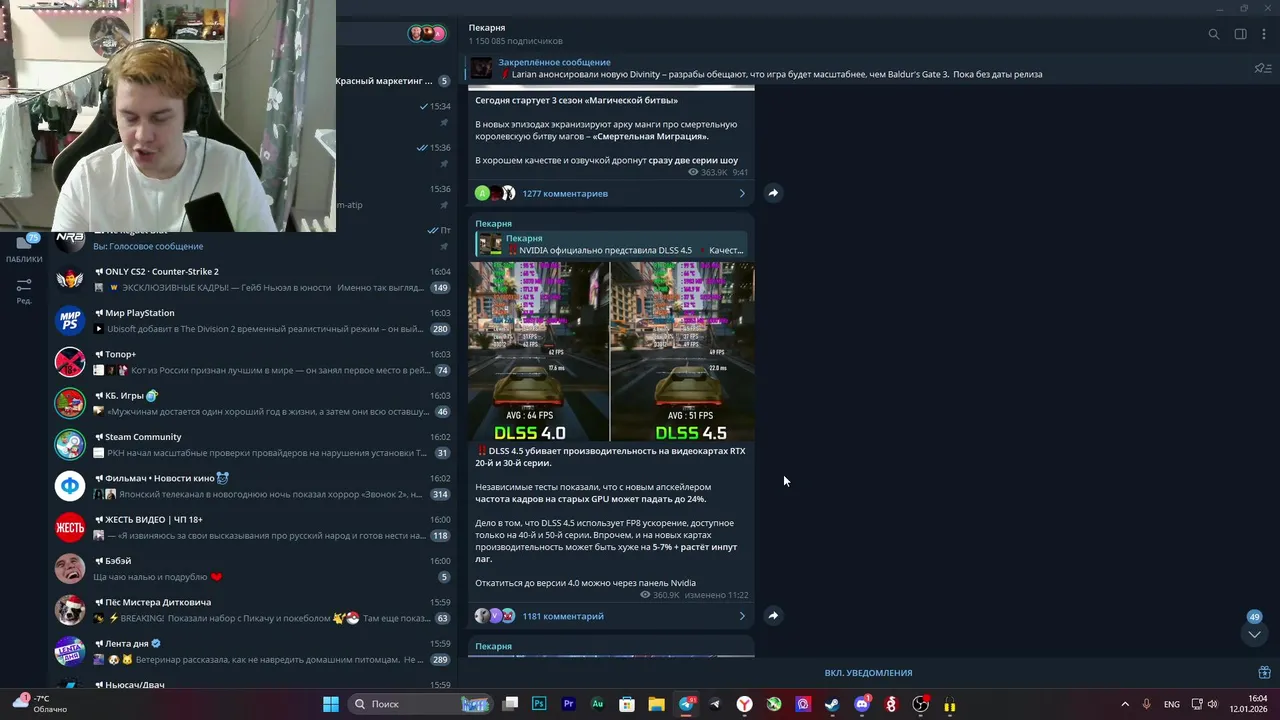Click microphone icon in system tray
Viewport: 1280px width, 720px height.
coord(1147,704)
